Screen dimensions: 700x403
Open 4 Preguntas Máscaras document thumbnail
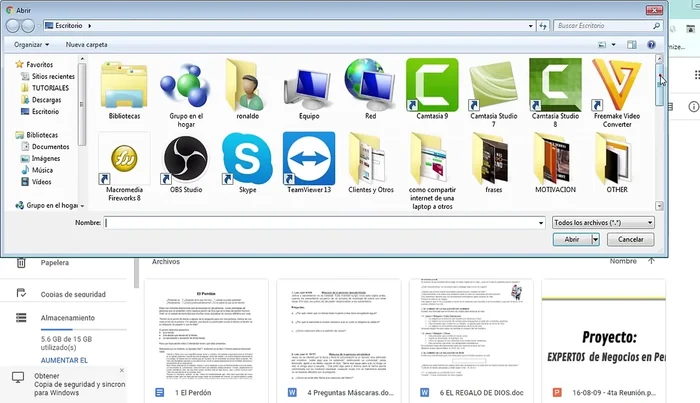click(339, 341)
